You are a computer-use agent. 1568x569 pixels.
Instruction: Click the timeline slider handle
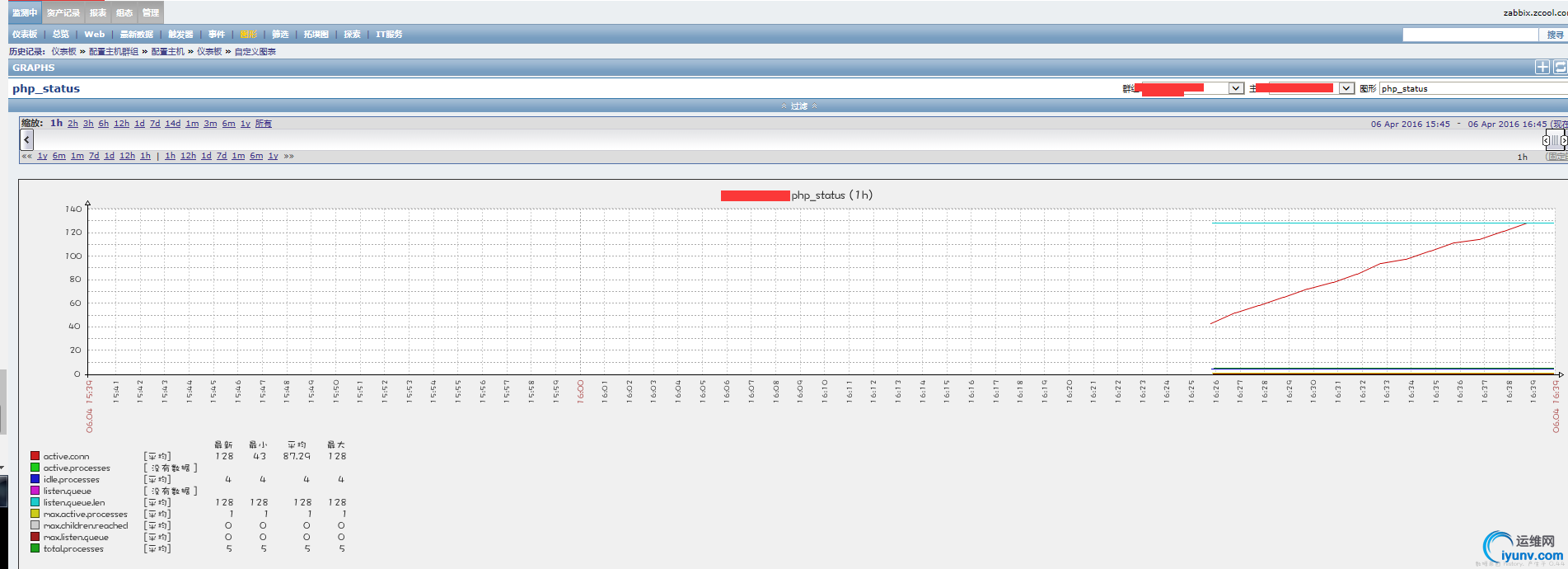[x=1555, y=140]
